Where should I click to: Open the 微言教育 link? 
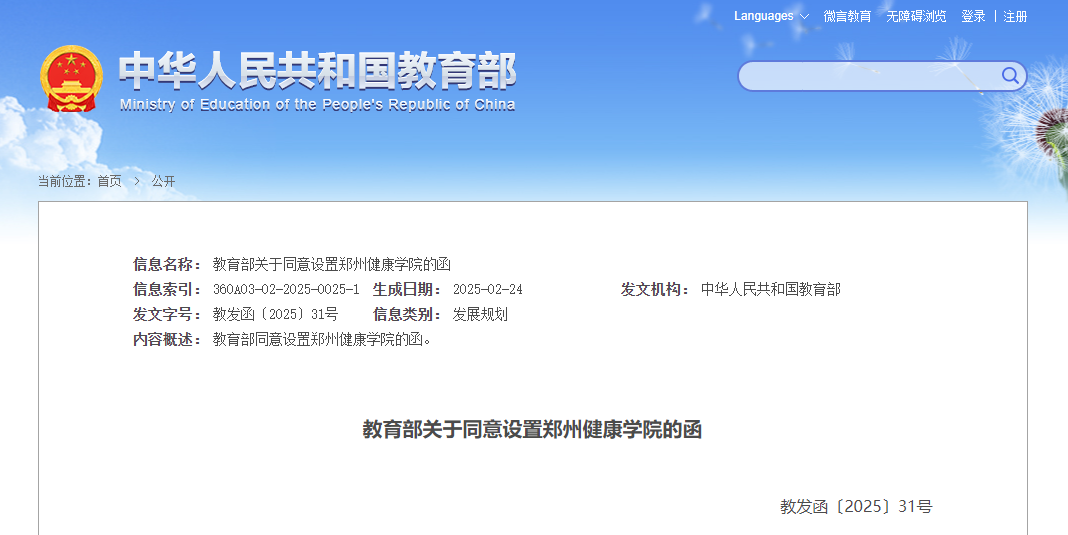click(x=847, y=16)
